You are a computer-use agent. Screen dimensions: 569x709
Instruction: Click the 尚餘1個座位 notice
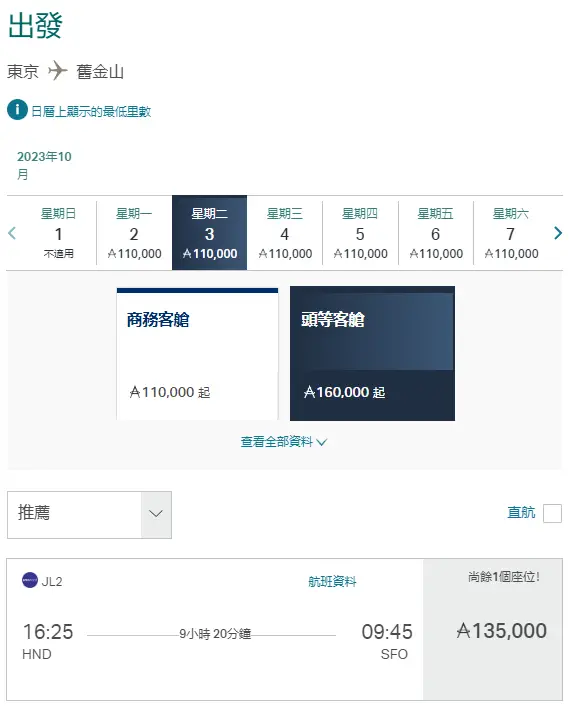[503, 577]
